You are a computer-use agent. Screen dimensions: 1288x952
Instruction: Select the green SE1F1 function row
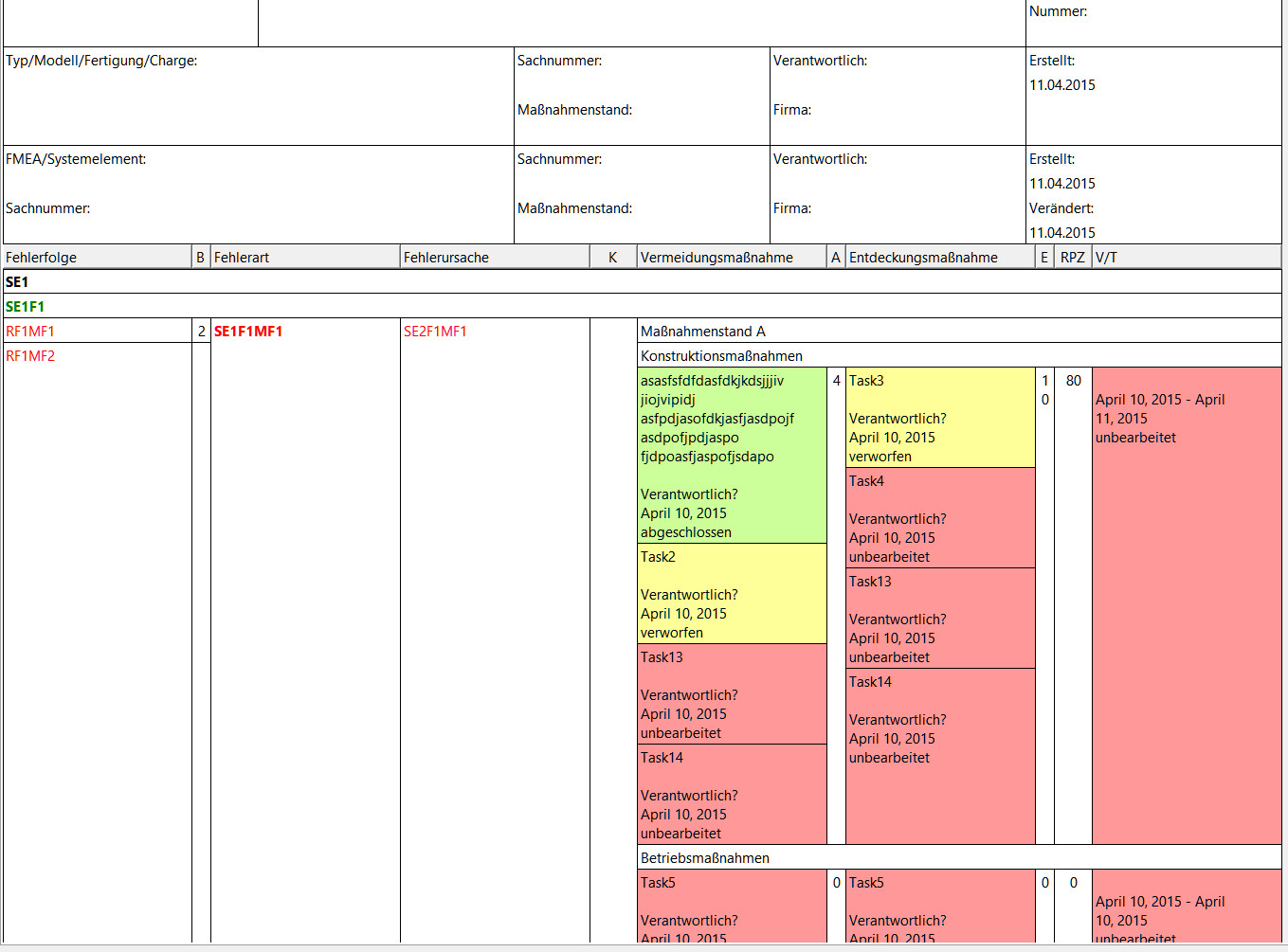point(642,307)
